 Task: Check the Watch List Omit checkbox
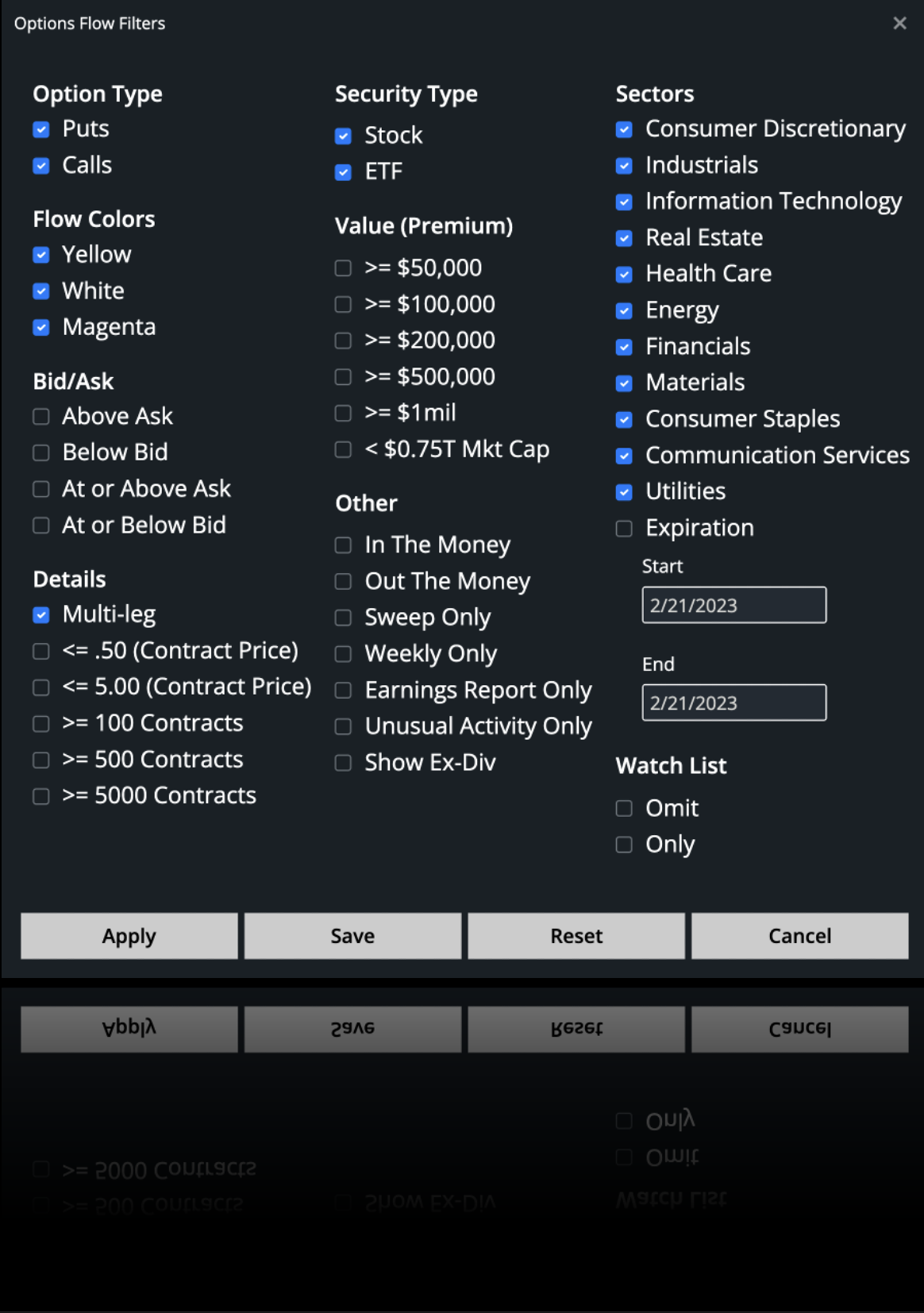coord(624,808)
